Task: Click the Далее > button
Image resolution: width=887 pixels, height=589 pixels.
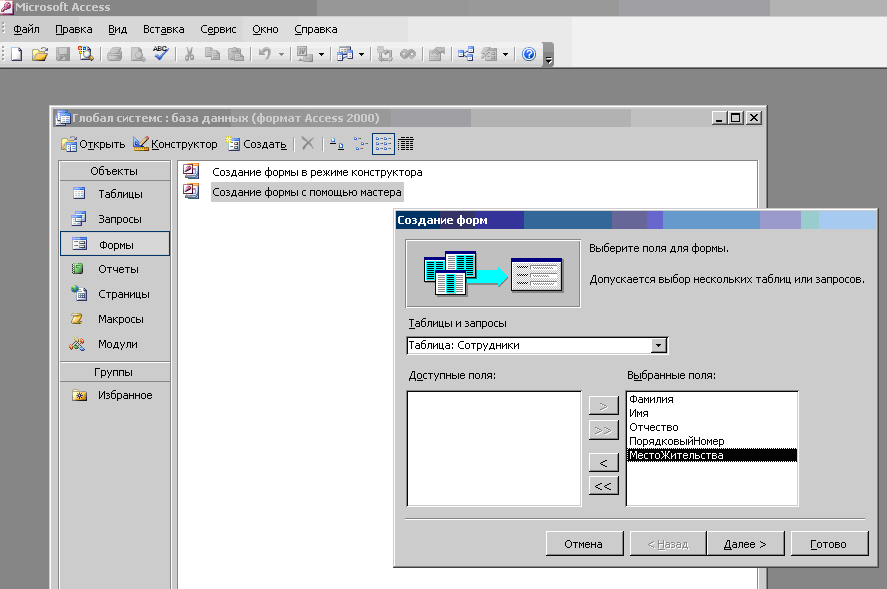Action: coord(746,544)
